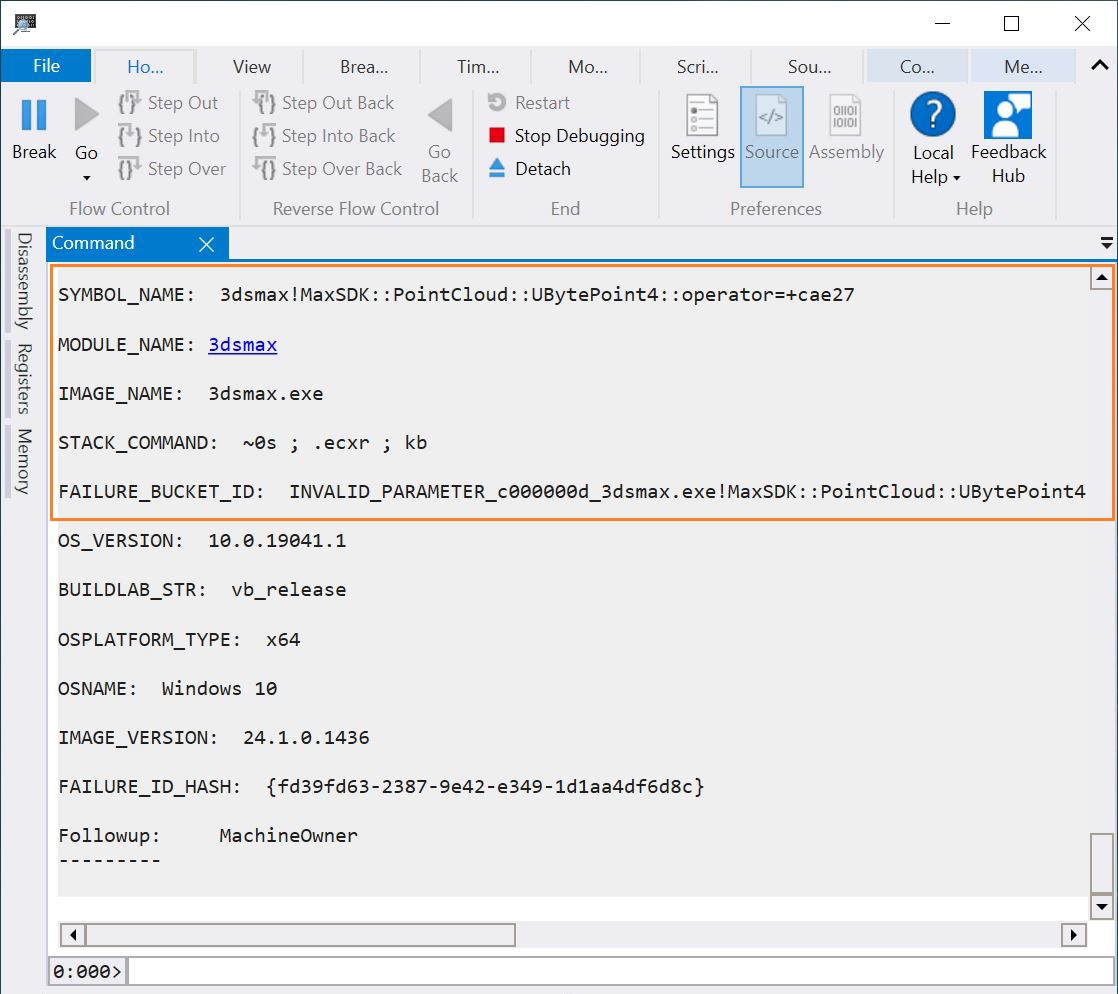The height and width of the screenshot is (994, 1118).
Task: Click the horizontal scrollbar thumb
Action: (x=300, y=934)
